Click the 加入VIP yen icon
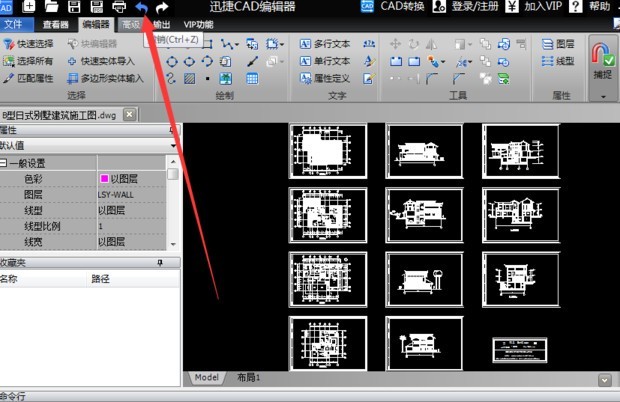 click(512, 6)
